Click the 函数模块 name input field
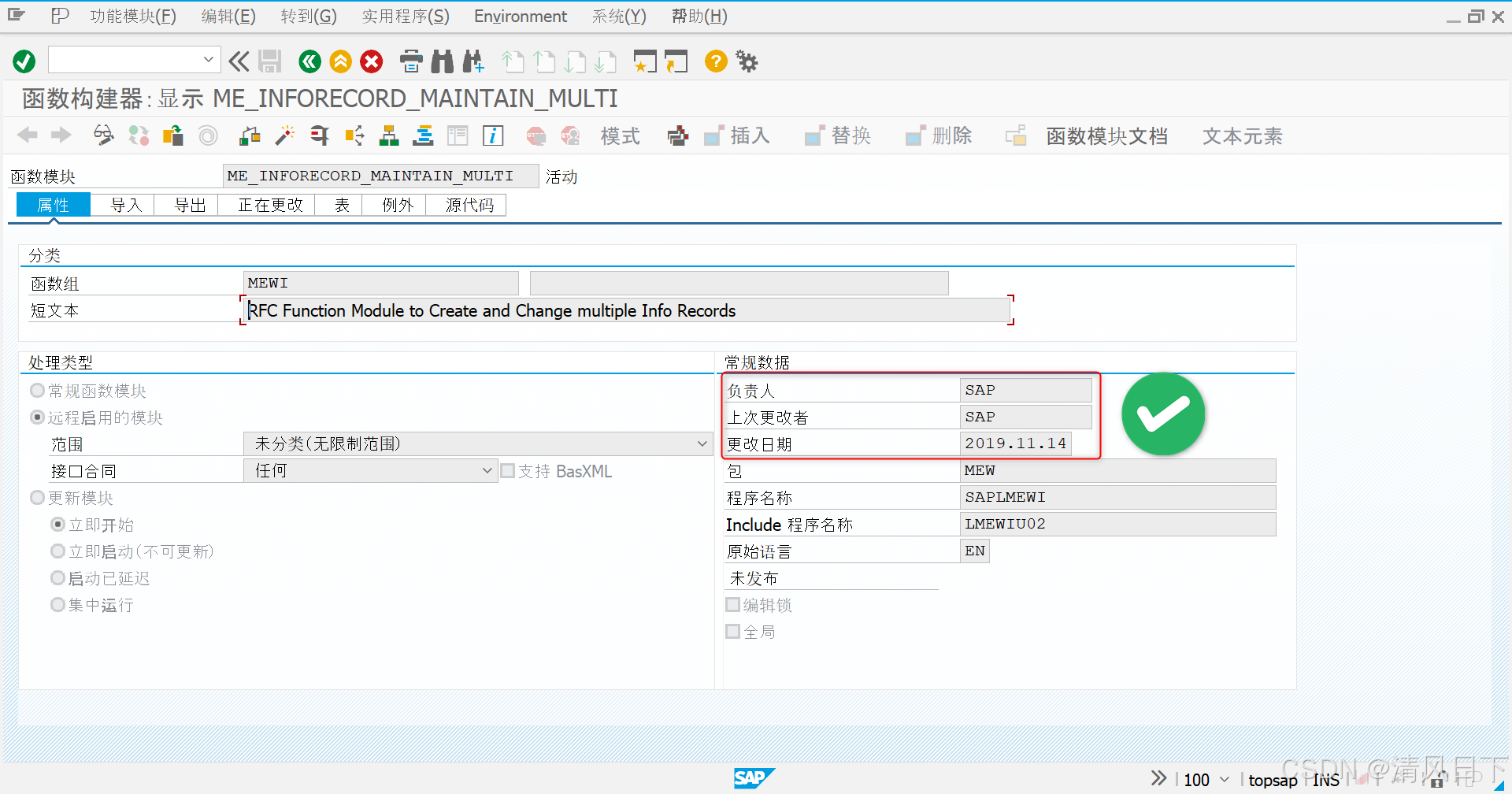This screenshot has width=1512, height=794. (x=381, y=176)
